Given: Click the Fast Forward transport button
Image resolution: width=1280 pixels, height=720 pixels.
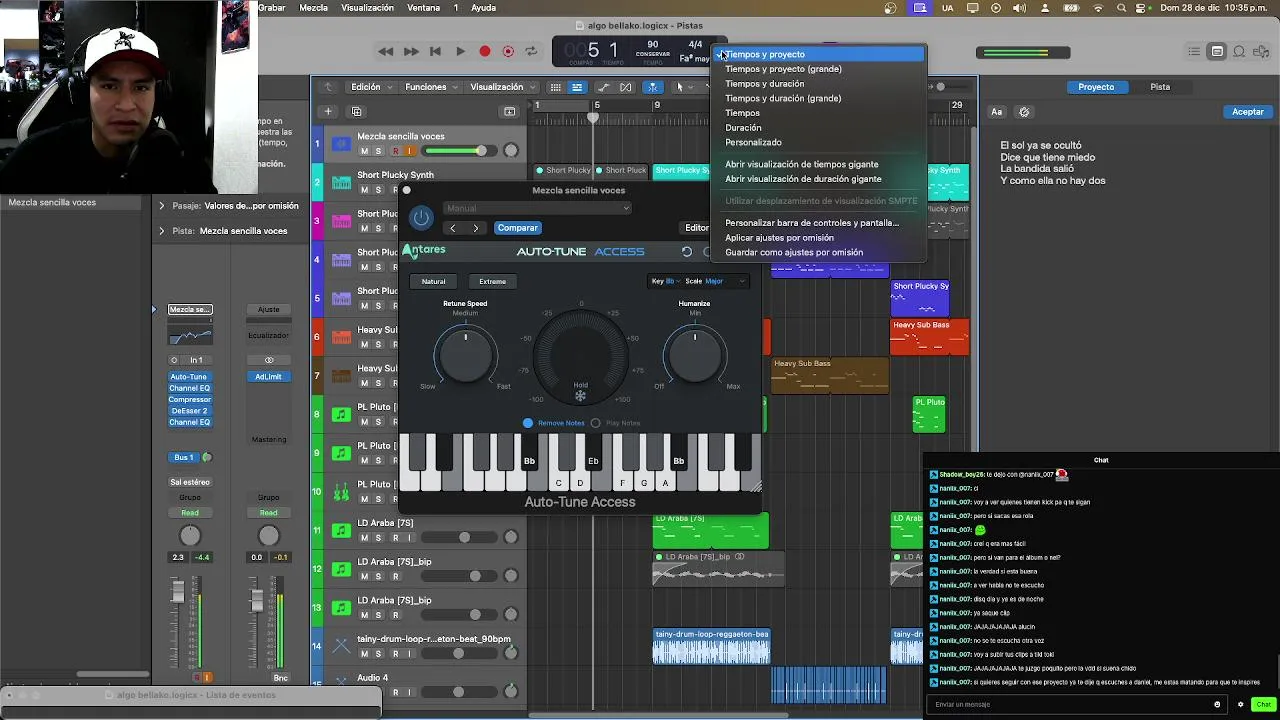Looking at the screenshot, I should 411,51.
